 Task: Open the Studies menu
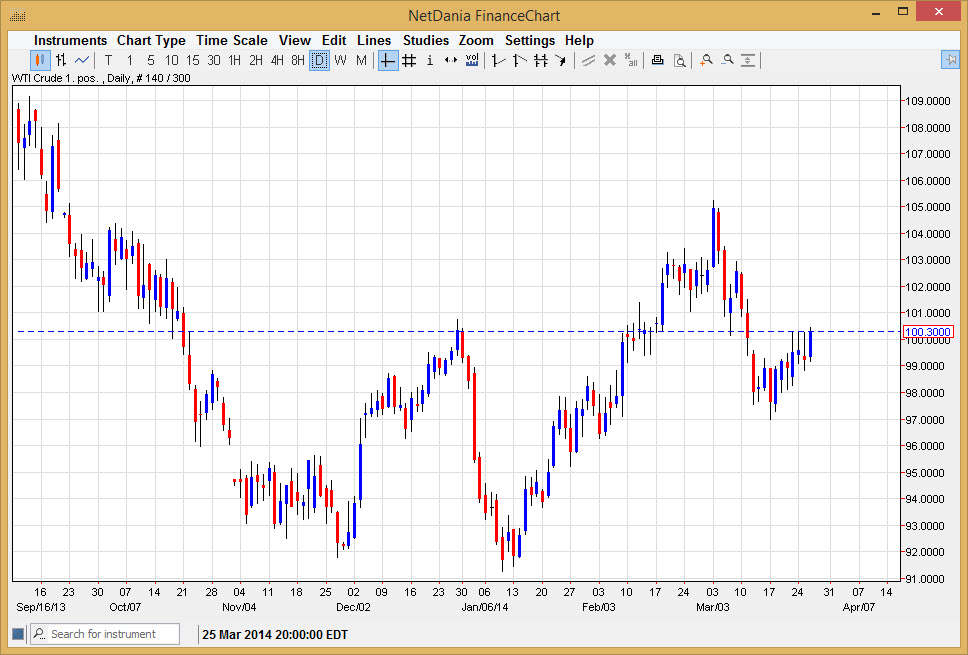coord(426,40)
